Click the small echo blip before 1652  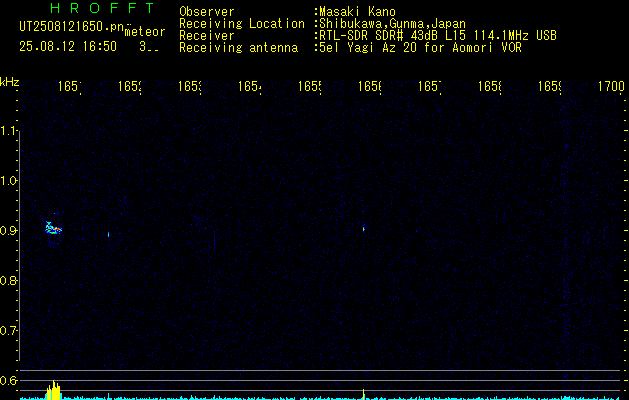click(x=108, y=234)
